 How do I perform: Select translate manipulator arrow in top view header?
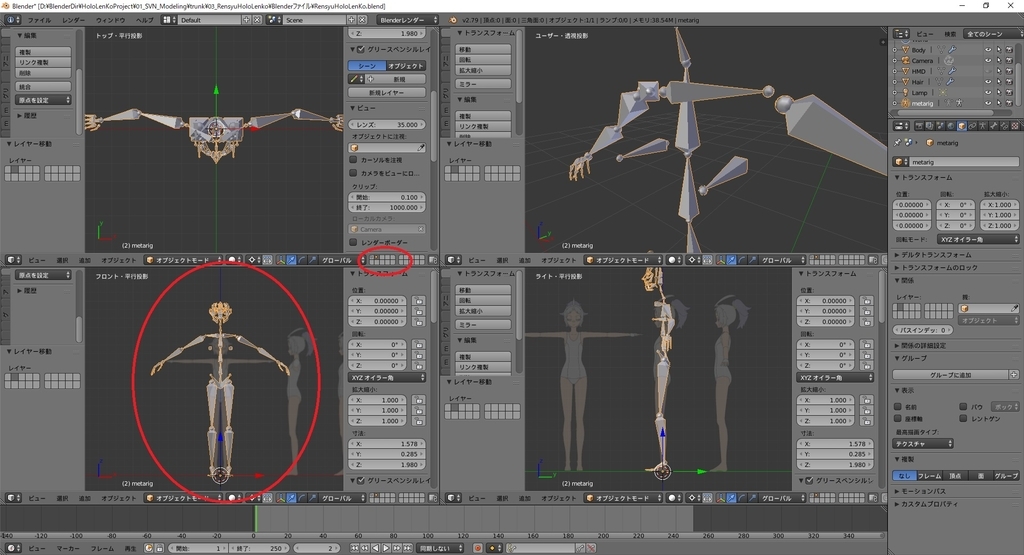pyautogui.click(x=291, y=260)
